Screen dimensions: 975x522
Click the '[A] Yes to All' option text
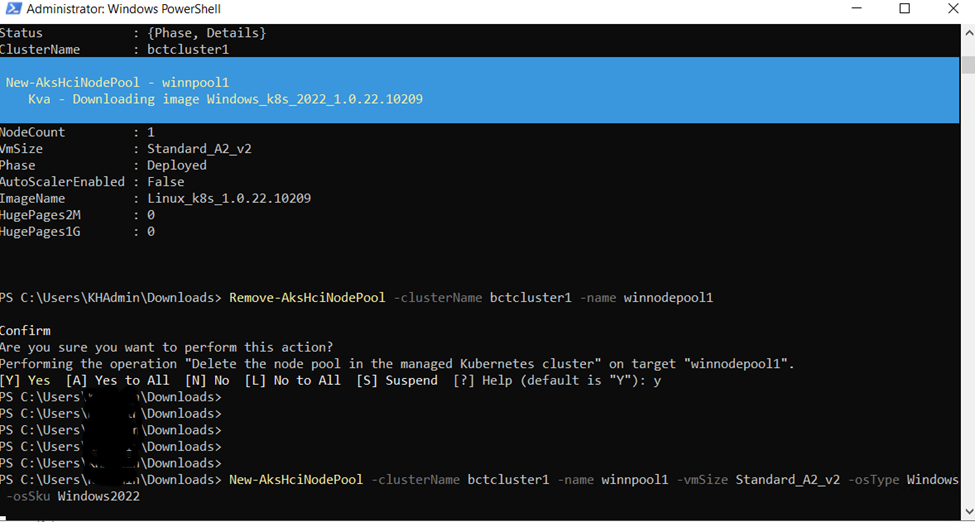tap(117, 380)
